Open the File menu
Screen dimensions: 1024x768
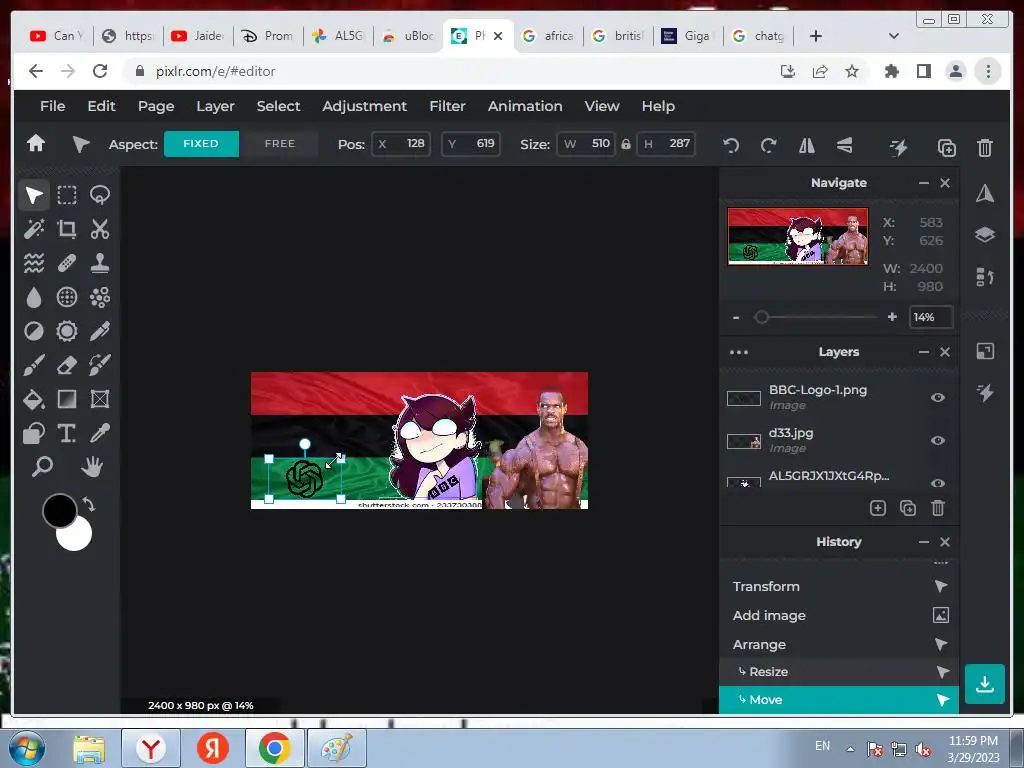[52, 106]
